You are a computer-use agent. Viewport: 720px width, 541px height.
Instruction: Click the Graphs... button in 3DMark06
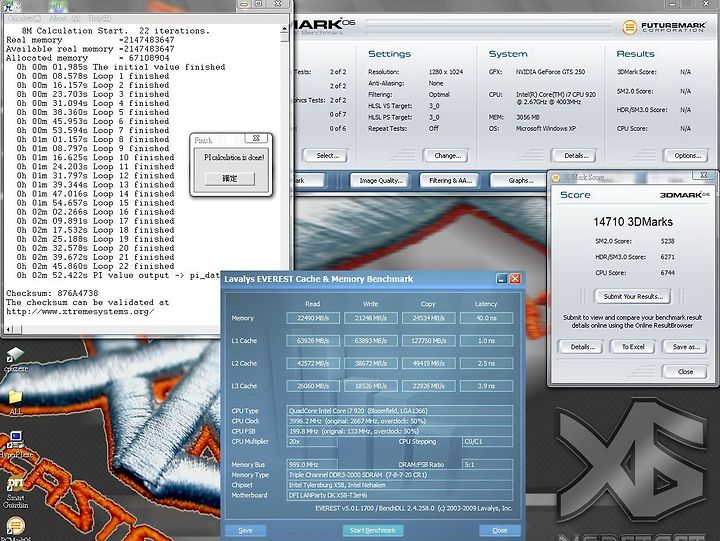pyautogui.click(x=521, y=180)
